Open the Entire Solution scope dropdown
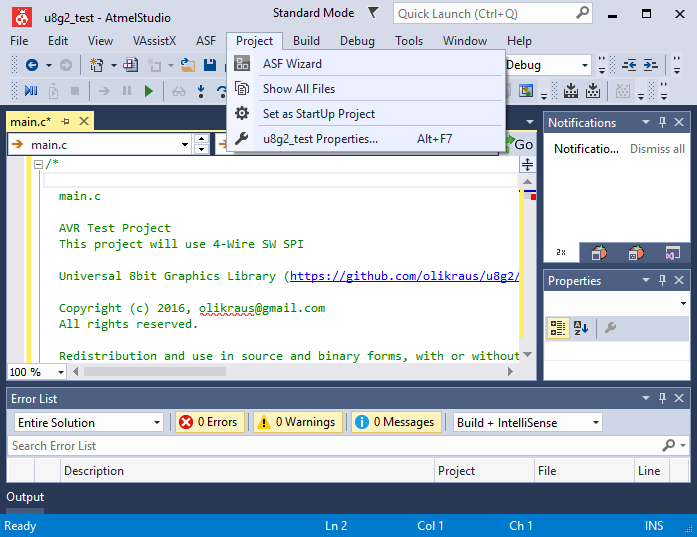Screen dimensions: 697x537 click(x=88, y=422)
